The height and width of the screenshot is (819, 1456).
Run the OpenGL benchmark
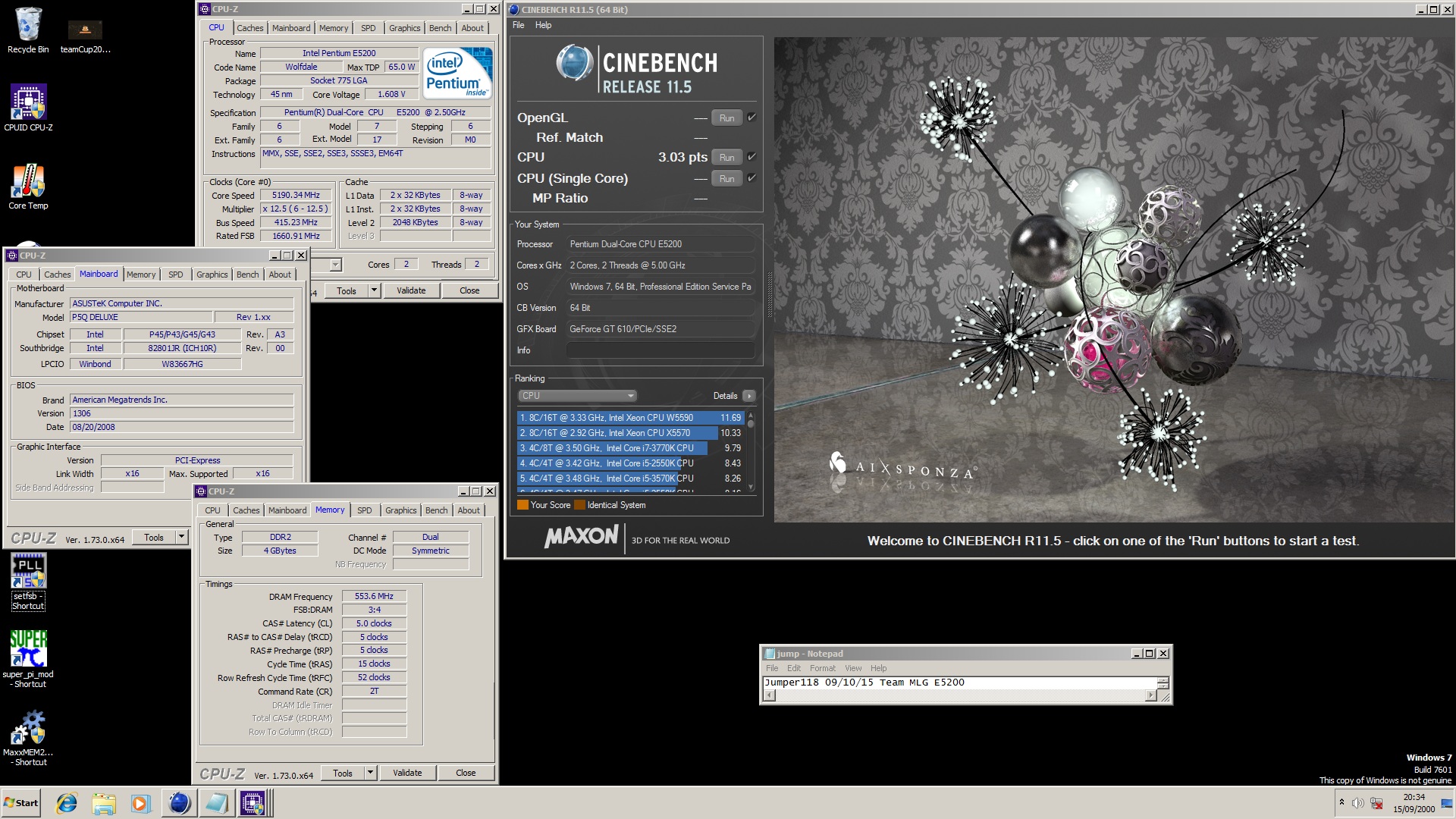point(726,118)
